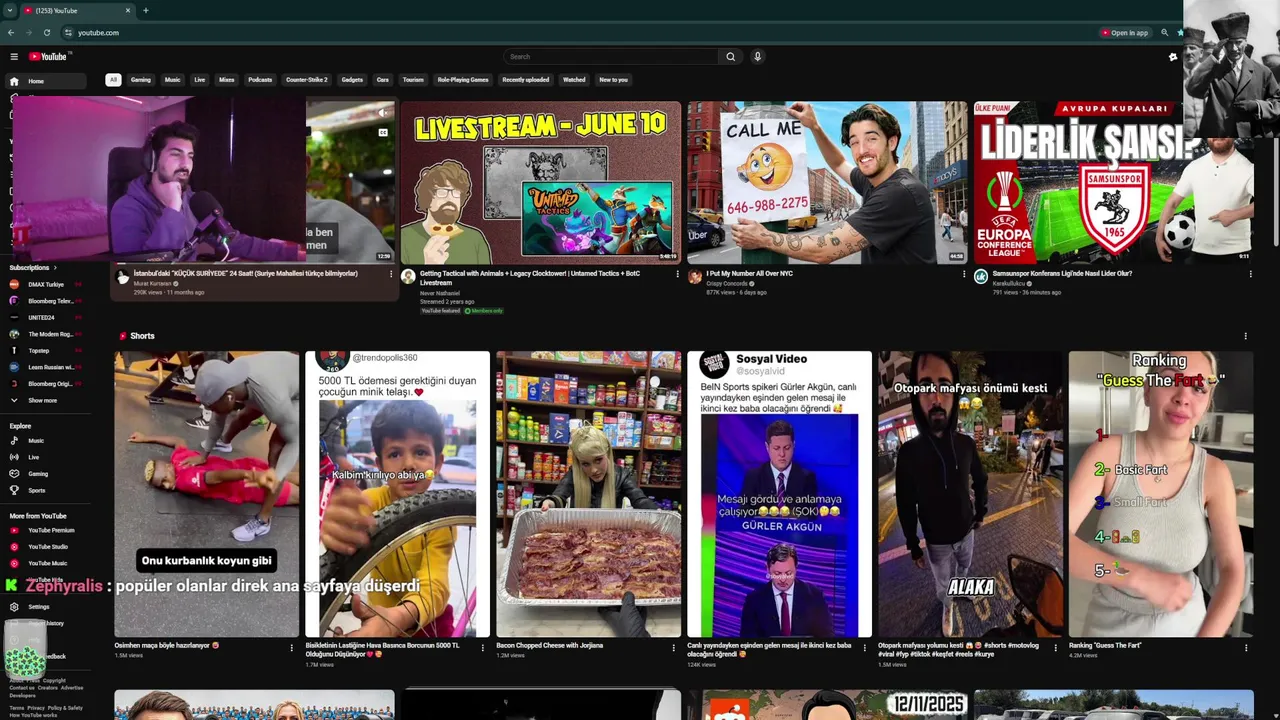Open menu for İstanbul'daki KÜÇÜK SURİYEDE video
This screenshot has width=1280, height=720.
(x=390, y=274)
